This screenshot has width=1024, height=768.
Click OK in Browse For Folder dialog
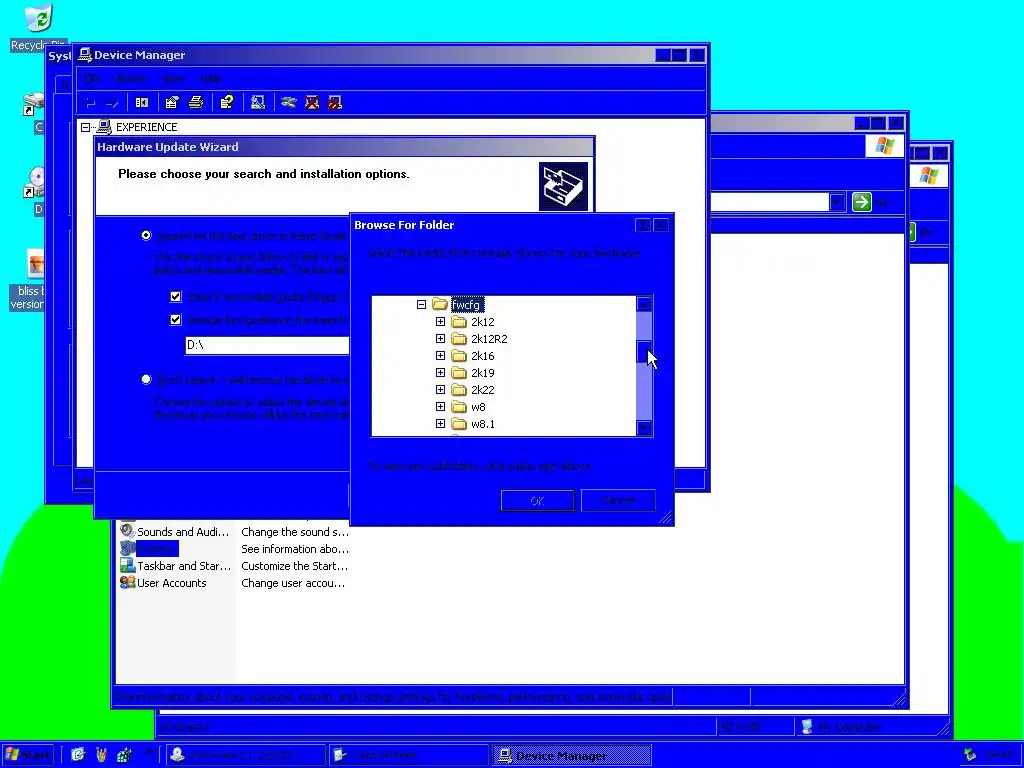click(537, 500)
